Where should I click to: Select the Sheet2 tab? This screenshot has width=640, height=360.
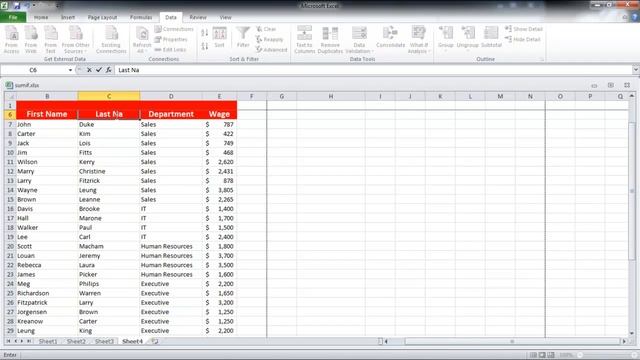(76, 341)
